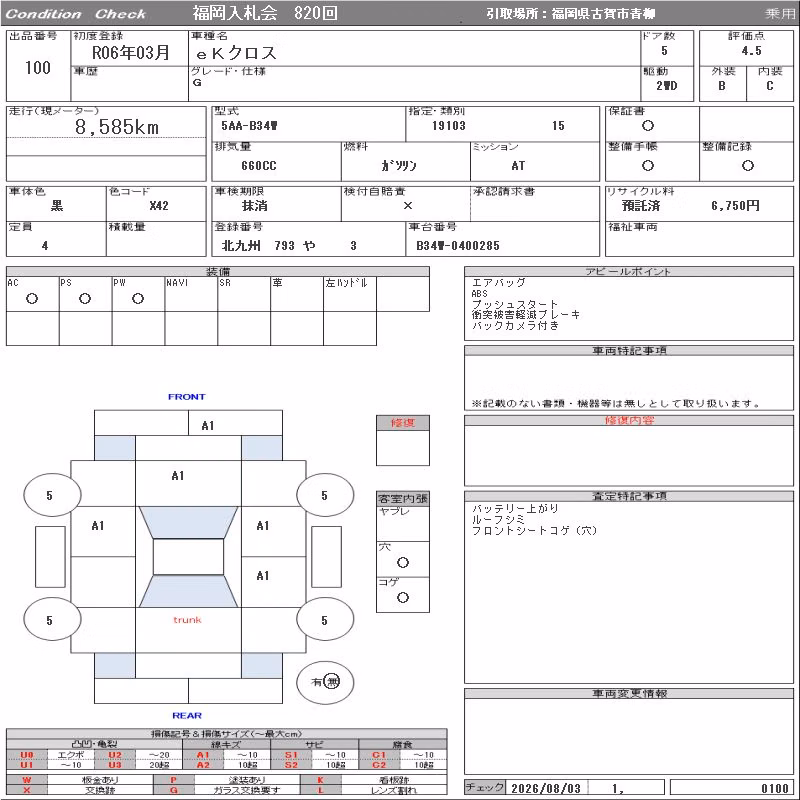
Task: Select lot number '100'
Action: pyautogui.click(x=38, y=67)
